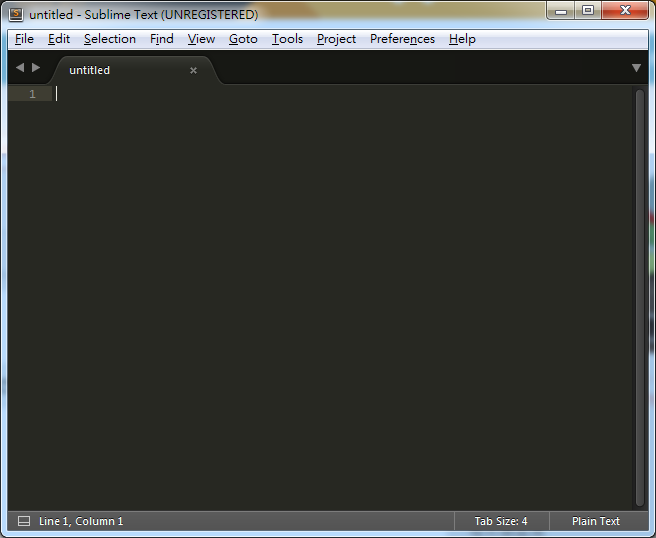Open the Preferences menu

tap(402, 39)
